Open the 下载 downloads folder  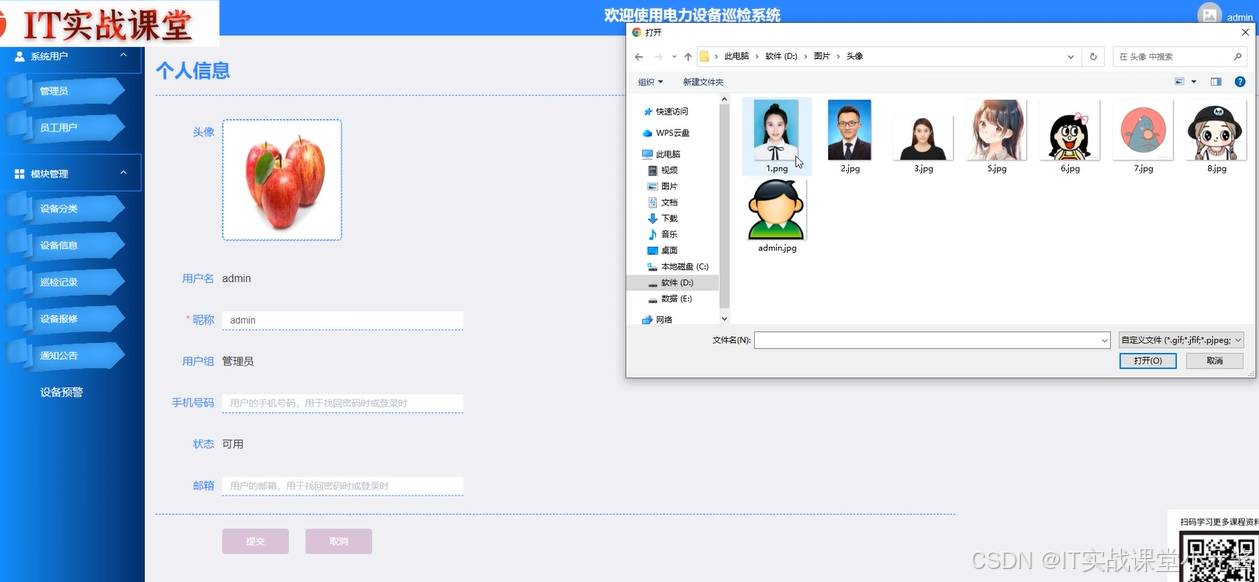point(668,218)
